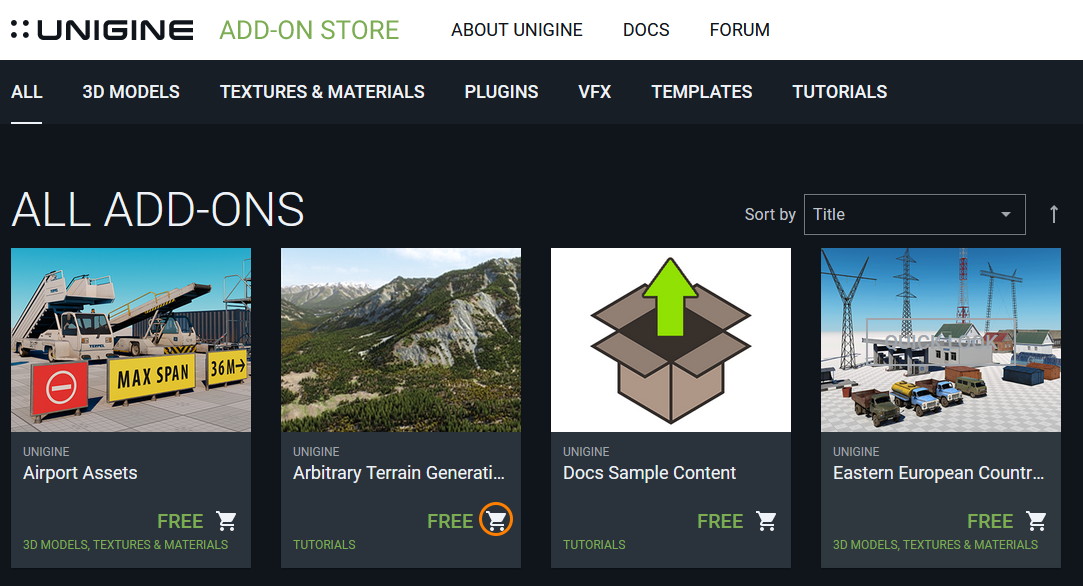
Task: Add Airport Assets to cart
Action: (226, 520)
